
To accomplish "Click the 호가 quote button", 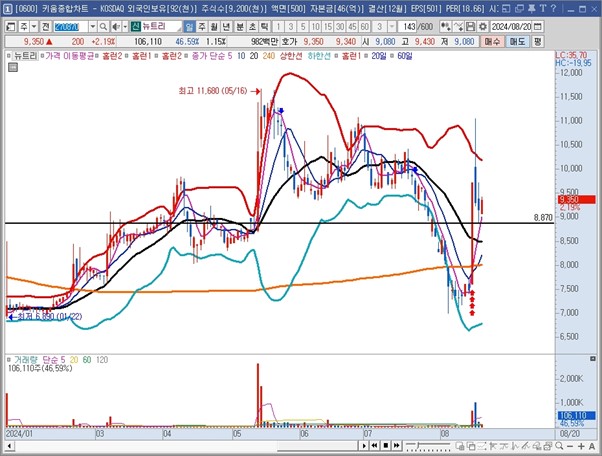I will point(289,41).
